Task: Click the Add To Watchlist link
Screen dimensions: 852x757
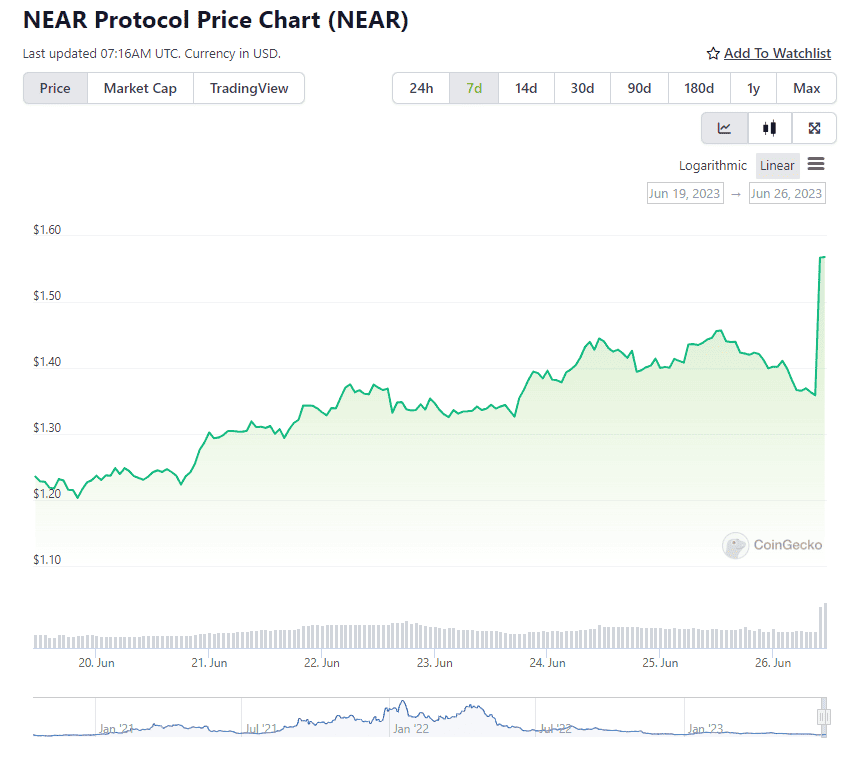Action: (777, 53)
